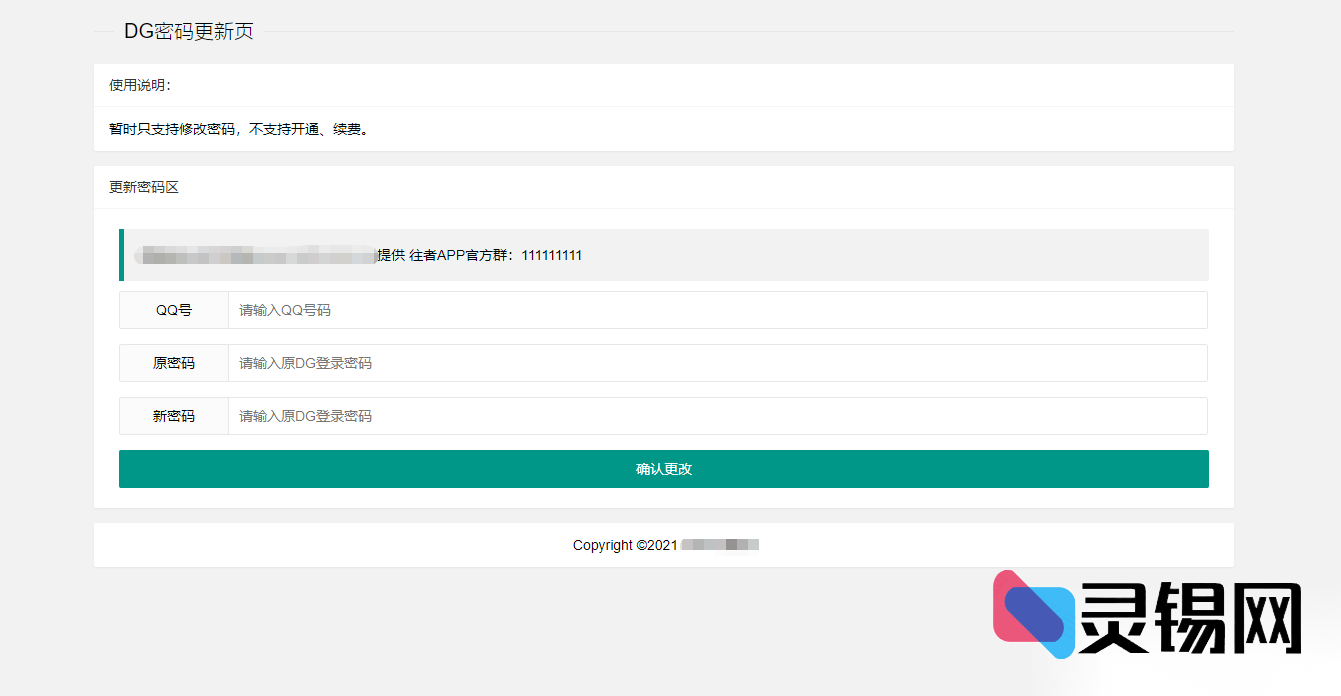Click the 更新密码区 section header
Screen dimensions: 1341x696
[144, 187]
